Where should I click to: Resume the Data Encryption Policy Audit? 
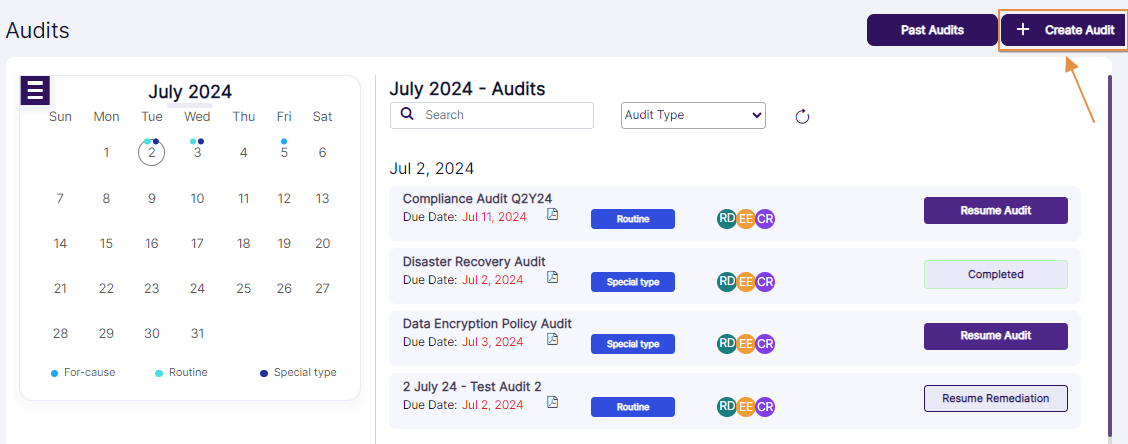pyautogui.click(x=996, y=336)
